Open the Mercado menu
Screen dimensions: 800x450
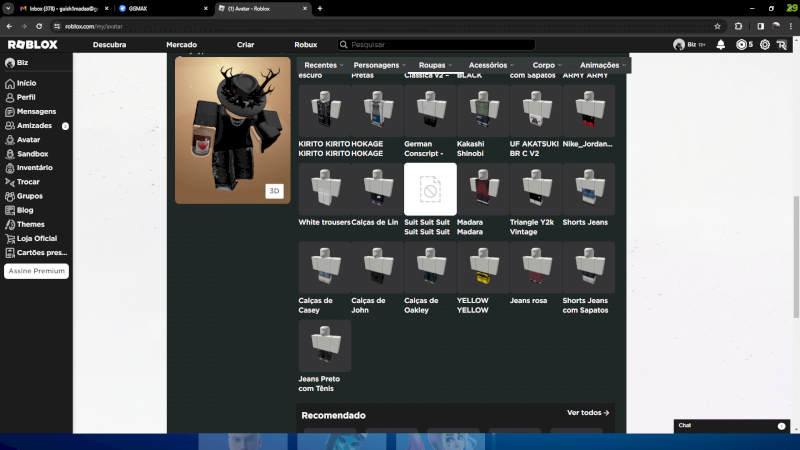click(x=181, y=45)
